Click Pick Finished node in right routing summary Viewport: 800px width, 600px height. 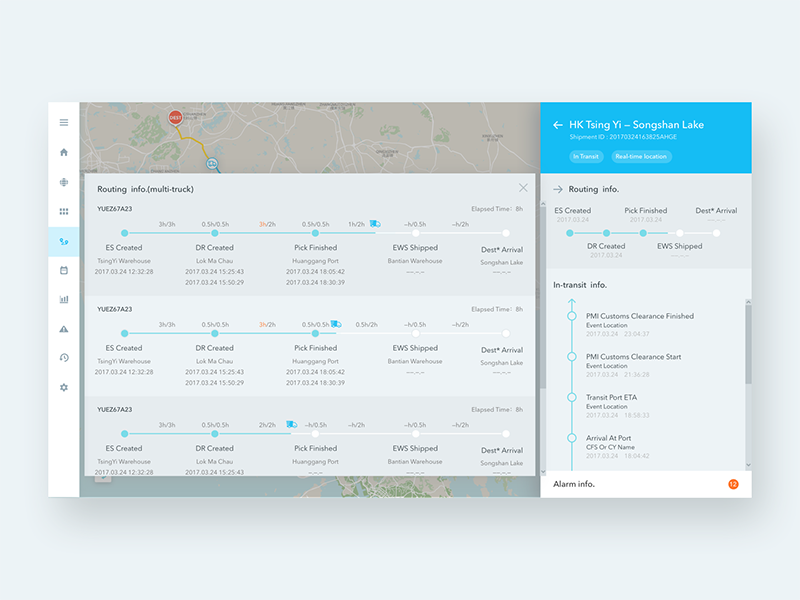[643, 233]
